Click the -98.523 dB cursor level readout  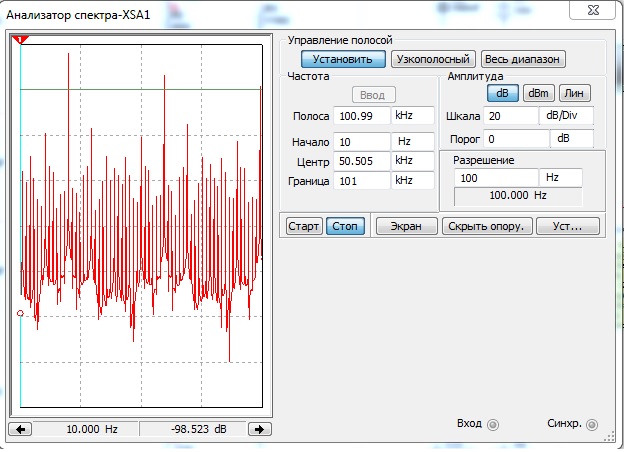point(193,429)
